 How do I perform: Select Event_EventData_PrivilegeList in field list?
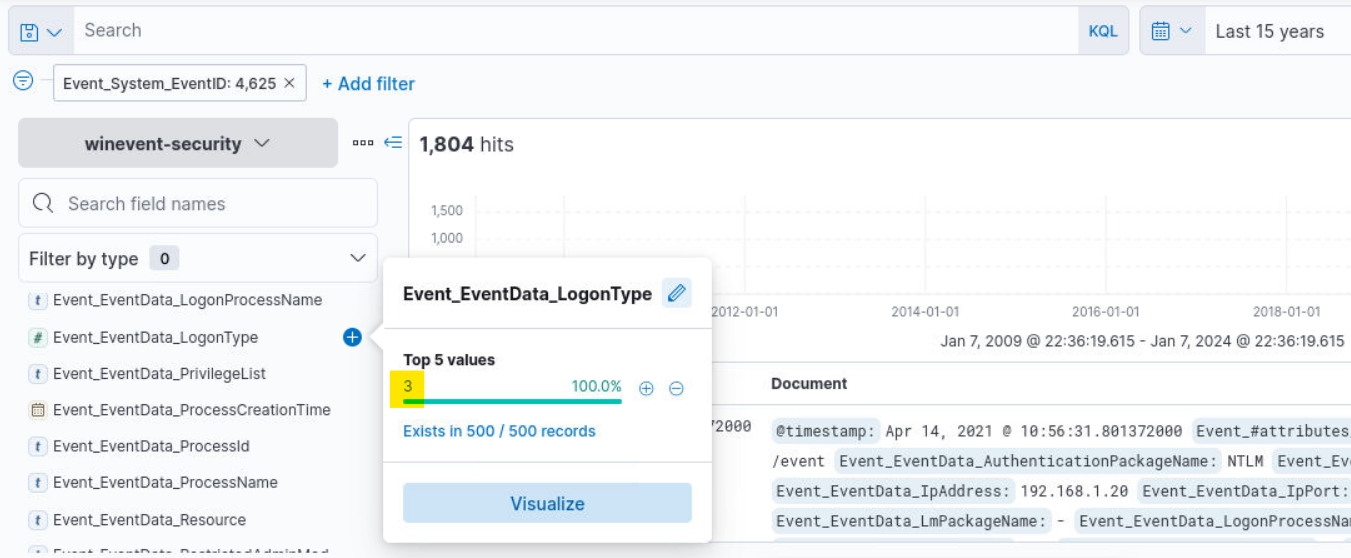[x=159, y=374]
